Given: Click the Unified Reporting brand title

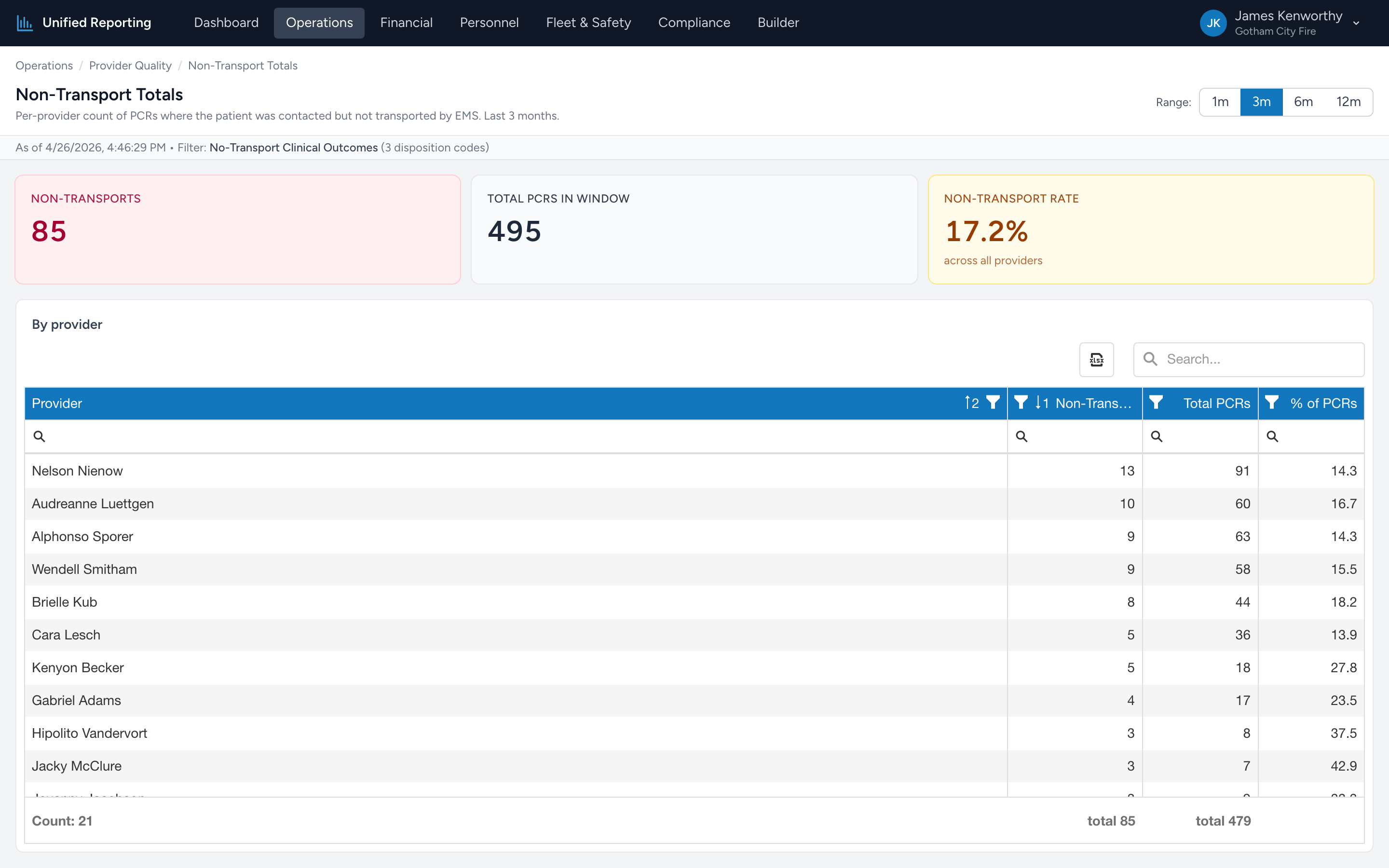Looking at the screenshot, I should [97, 23].
